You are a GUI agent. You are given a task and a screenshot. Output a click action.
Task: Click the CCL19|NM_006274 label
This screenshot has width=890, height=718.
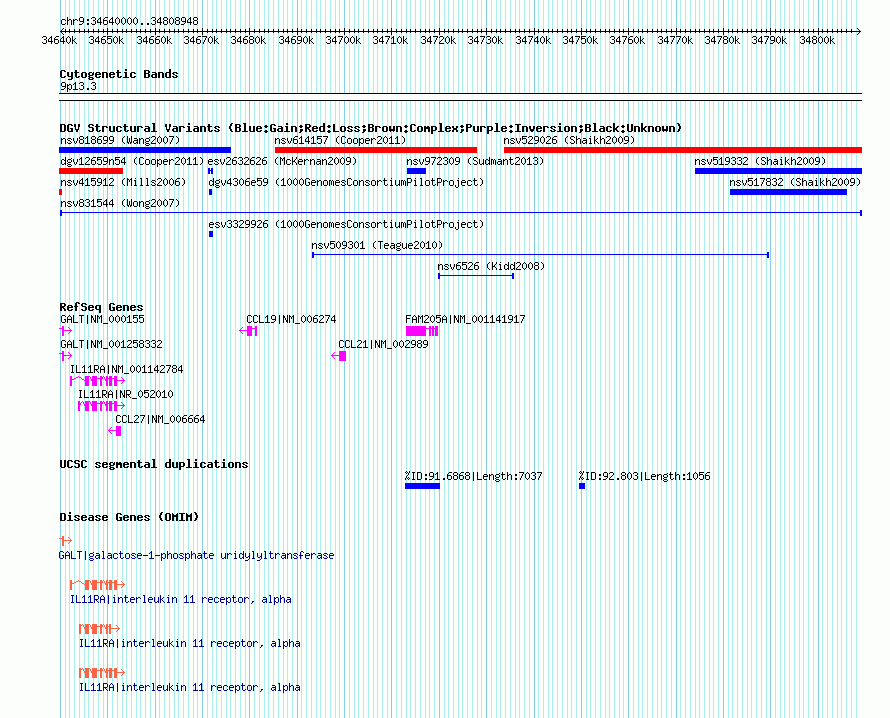click(291, 320)
